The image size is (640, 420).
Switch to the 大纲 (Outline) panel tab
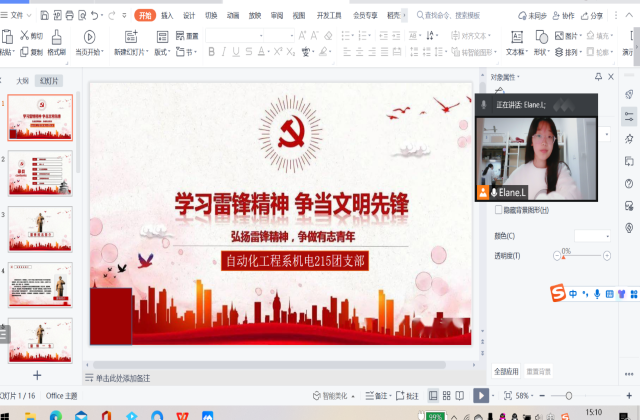[22, 80]
